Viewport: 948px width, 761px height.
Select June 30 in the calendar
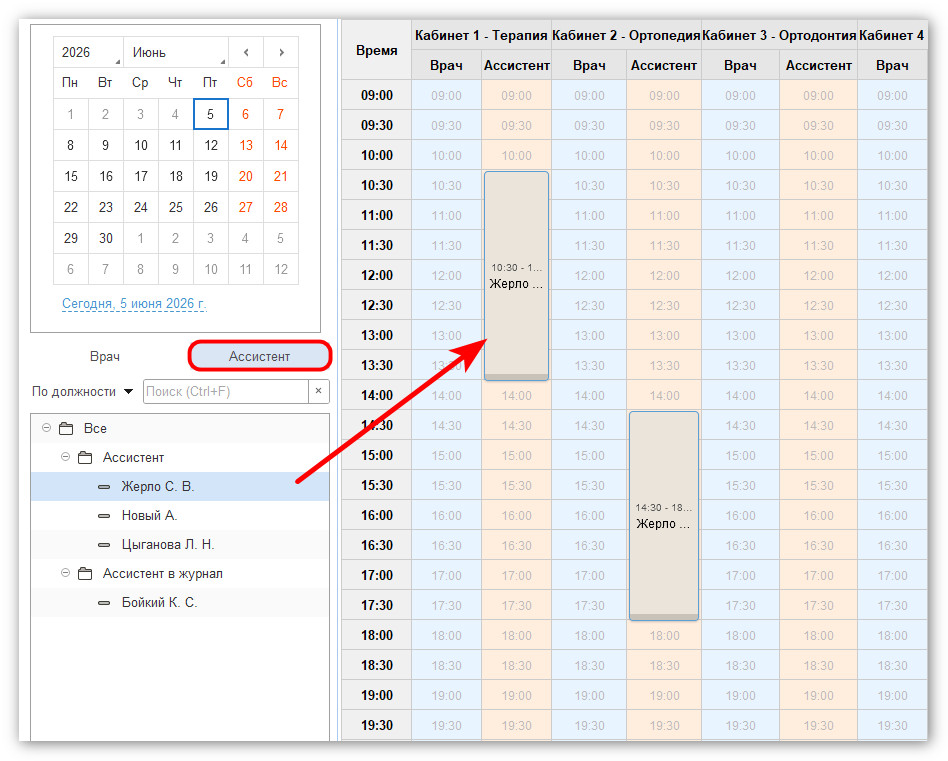[106, 238]
